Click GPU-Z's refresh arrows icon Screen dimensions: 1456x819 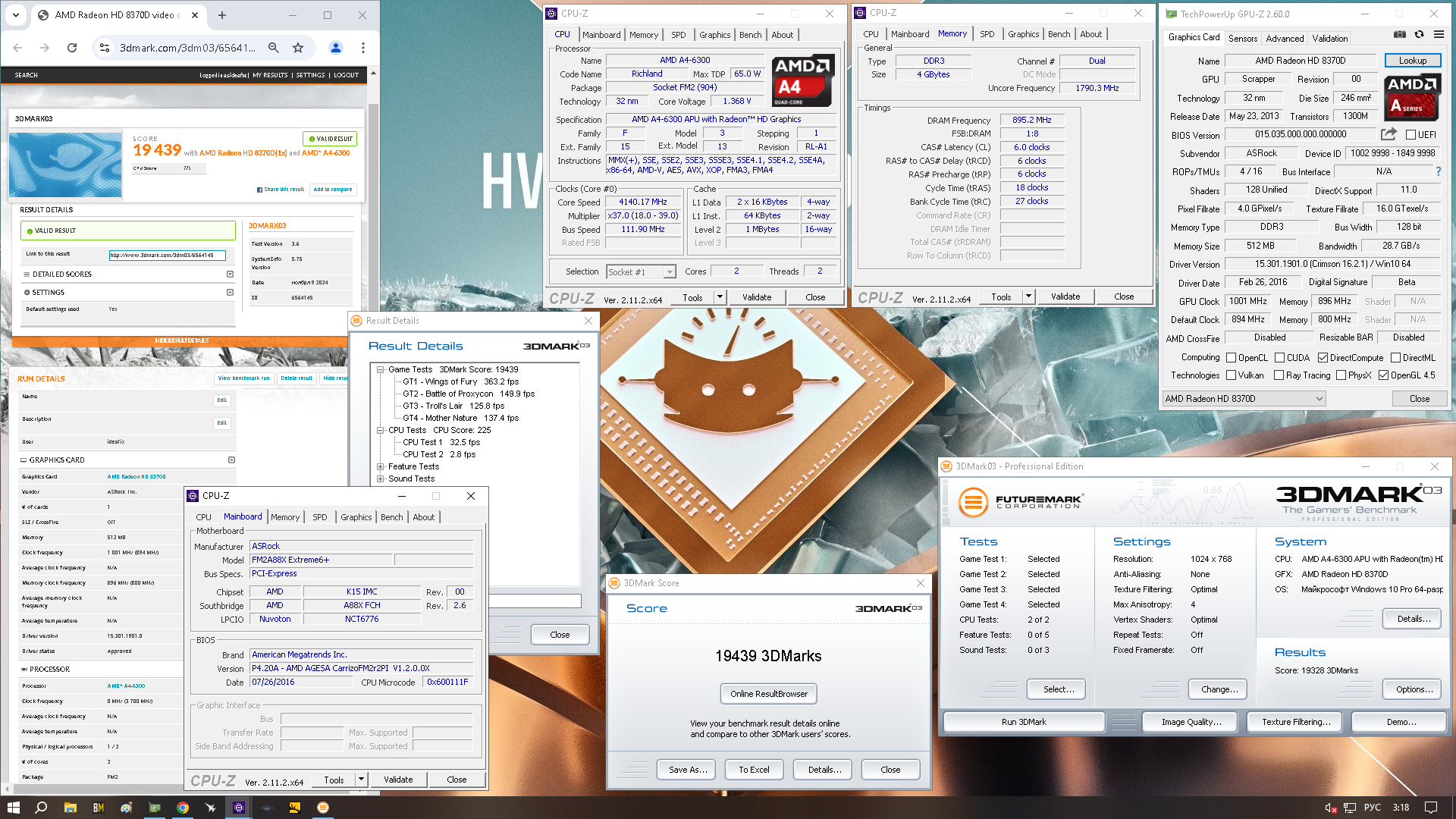point(1420,34)
